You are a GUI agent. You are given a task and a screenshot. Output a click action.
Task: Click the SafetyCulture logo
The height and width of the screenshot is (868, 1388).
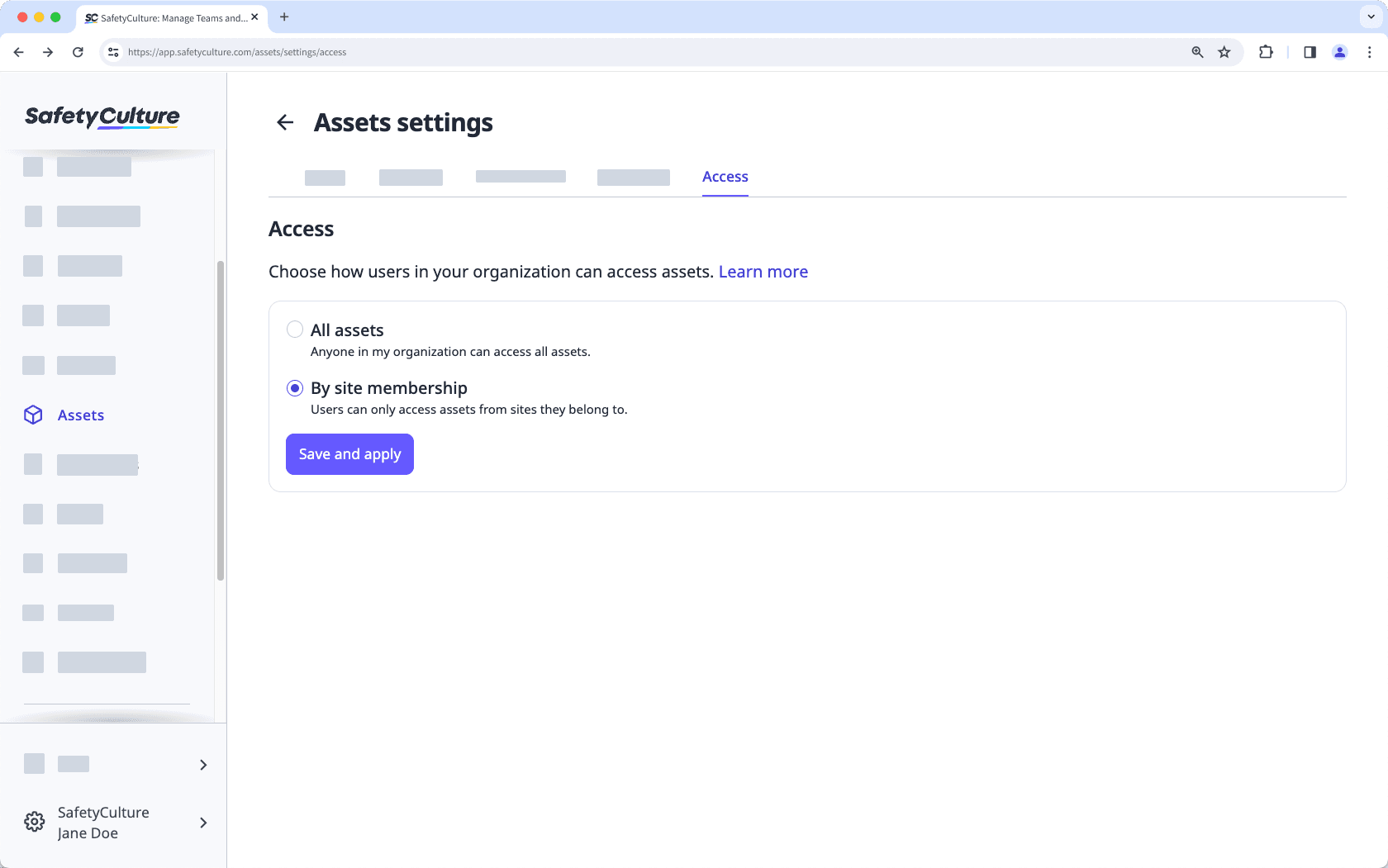click(102, 116)
